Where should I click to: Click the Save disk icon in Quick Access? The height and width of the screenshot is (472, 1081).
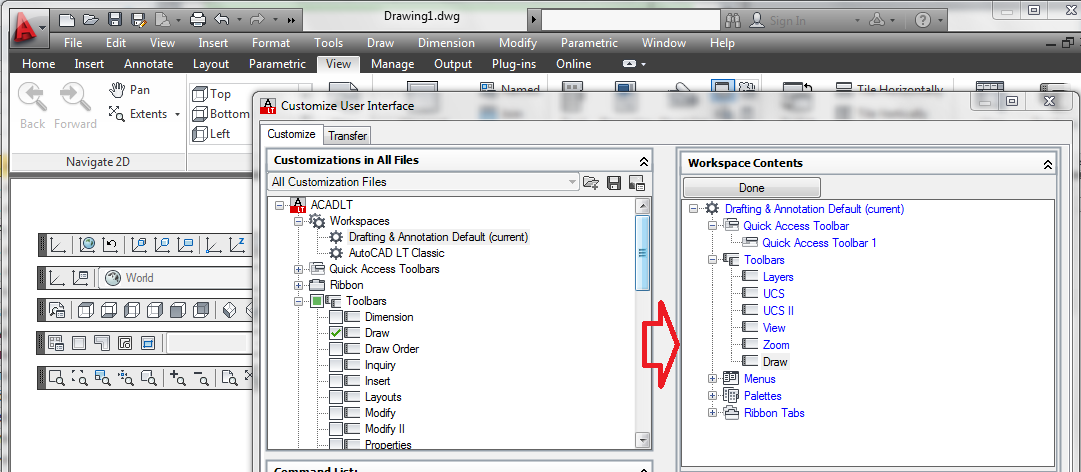coord(114,19)
